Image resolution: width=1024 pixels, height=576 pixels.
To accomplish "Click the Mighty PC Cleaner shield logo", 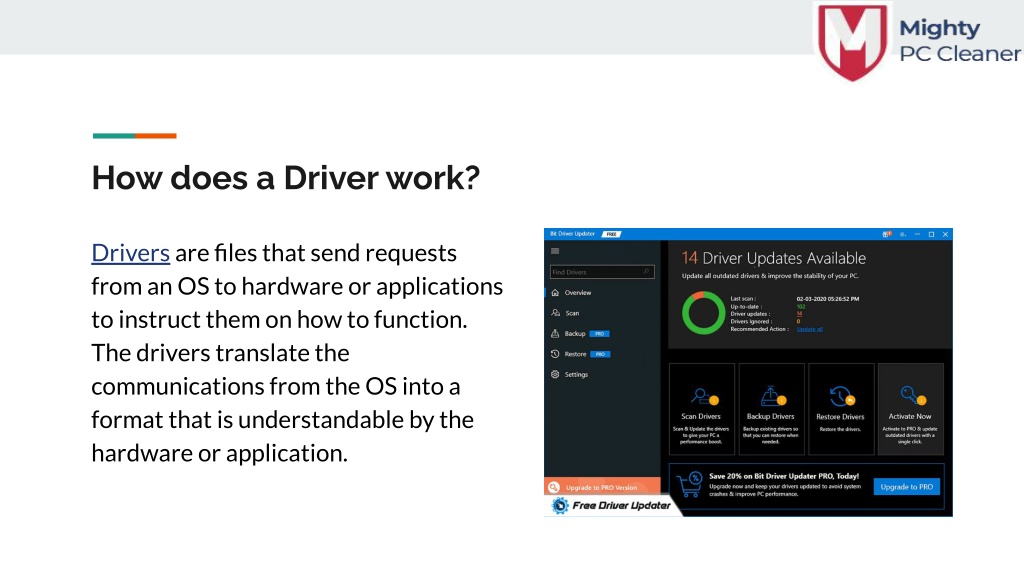I will tap(853, 42).
